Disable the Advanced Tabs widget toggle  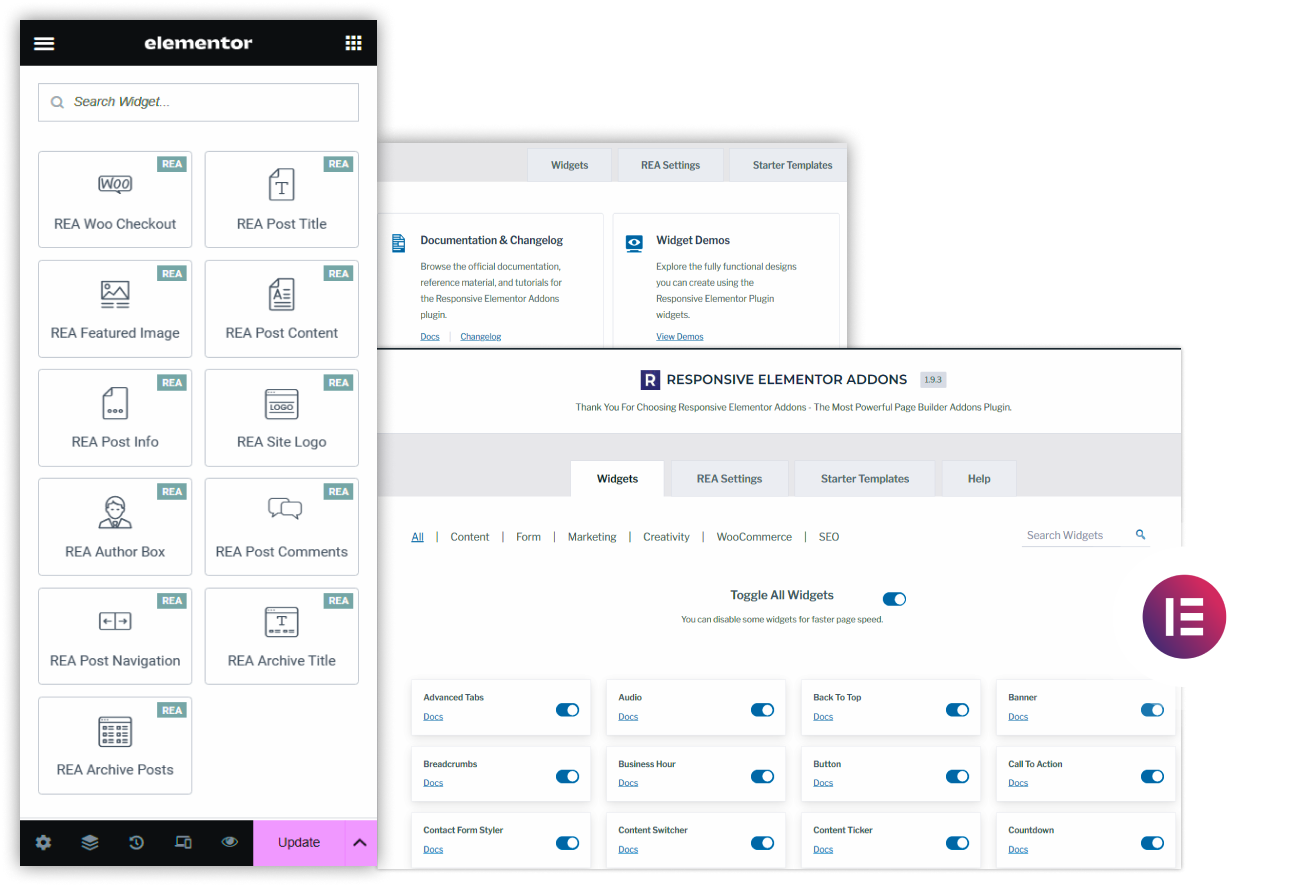click(x=567, y=710)
